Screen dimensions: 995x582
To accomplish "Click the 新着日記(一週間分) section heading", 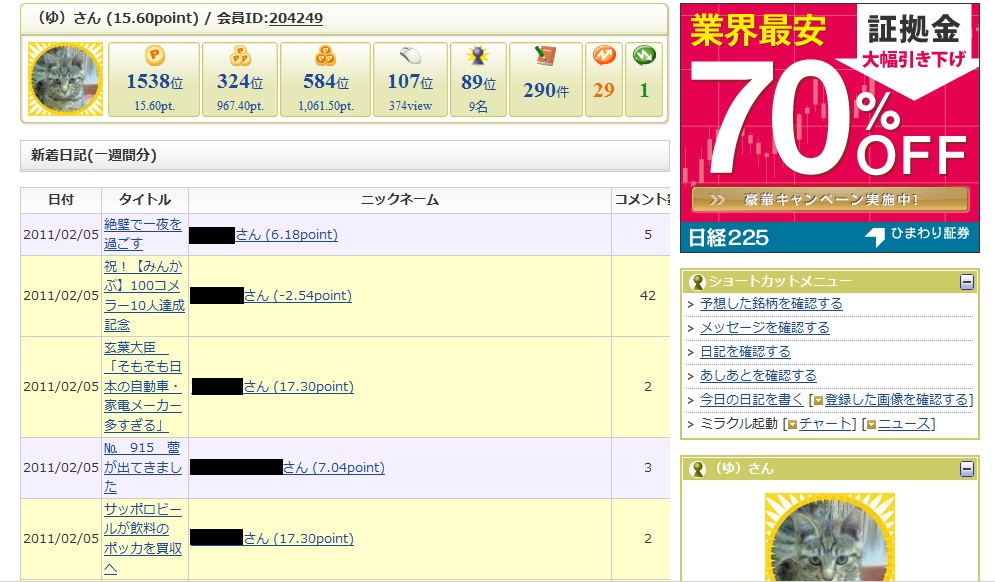I will [94, 155].
